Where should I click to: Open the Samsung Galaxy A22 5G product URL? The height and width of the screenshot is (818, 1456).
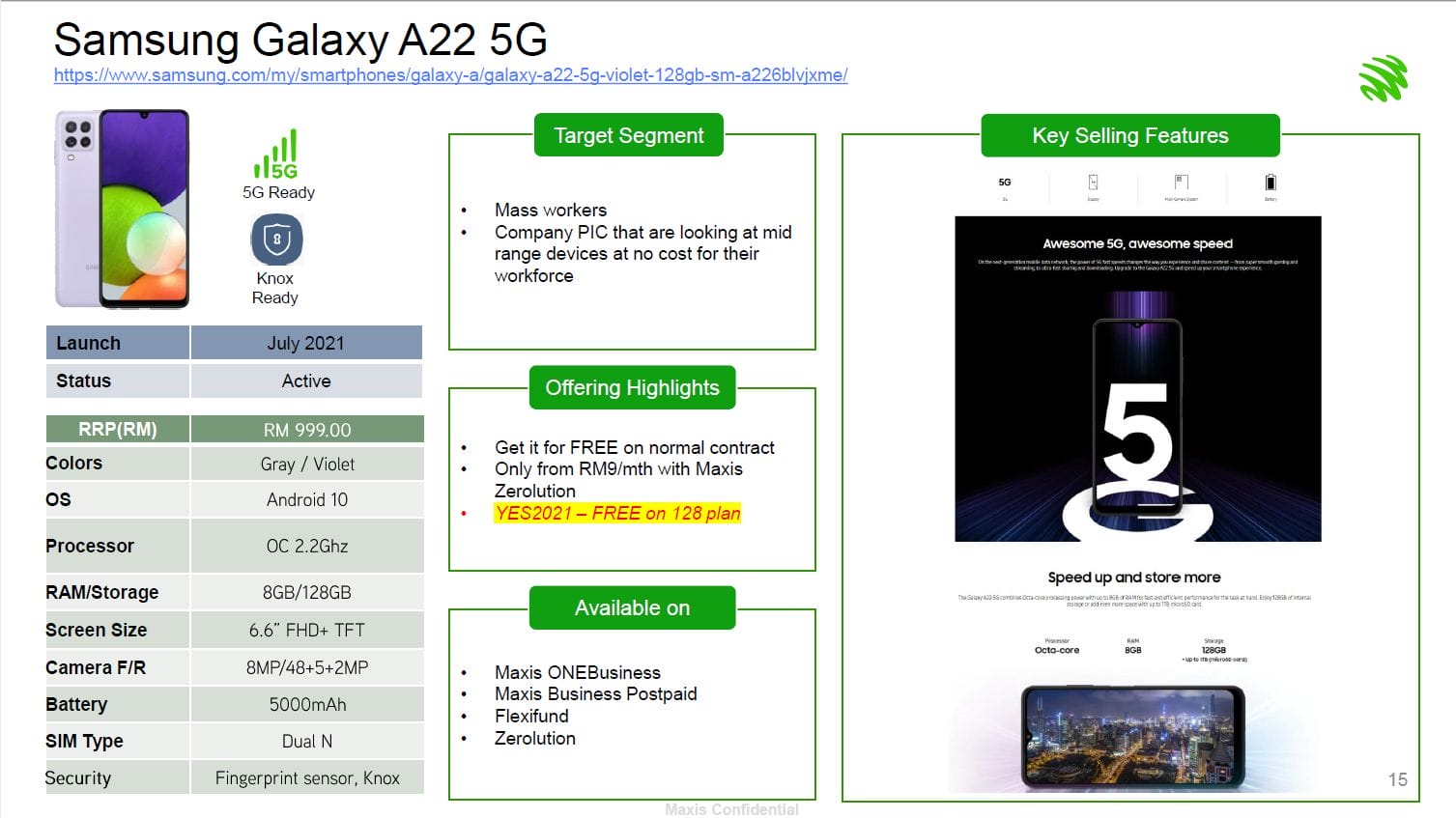point(450,74)
